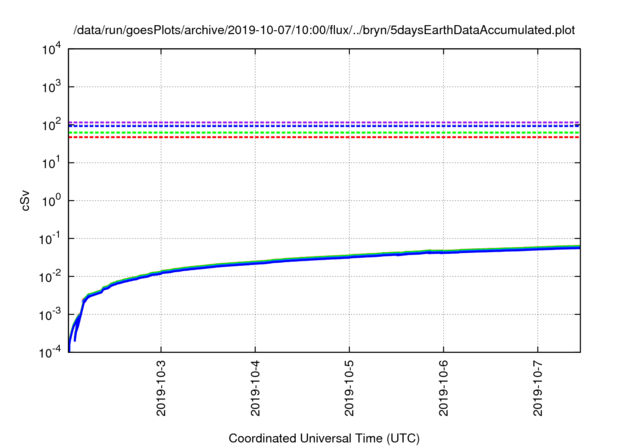Click the 10^2 y-axis tick label

[x=51, y=124]
